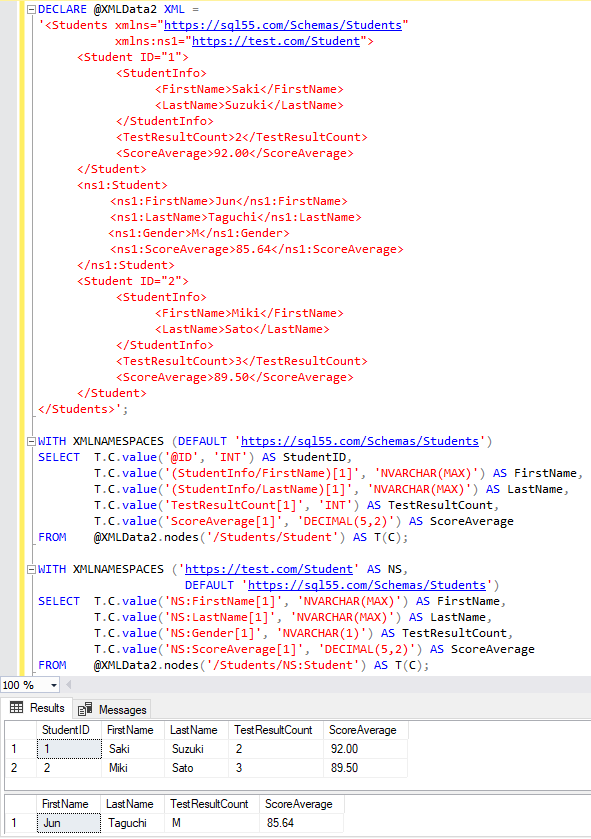Click the '<ns1:Student>' opening tag line
The height and width of the screenshot is (839, 591).
(122, 185)
